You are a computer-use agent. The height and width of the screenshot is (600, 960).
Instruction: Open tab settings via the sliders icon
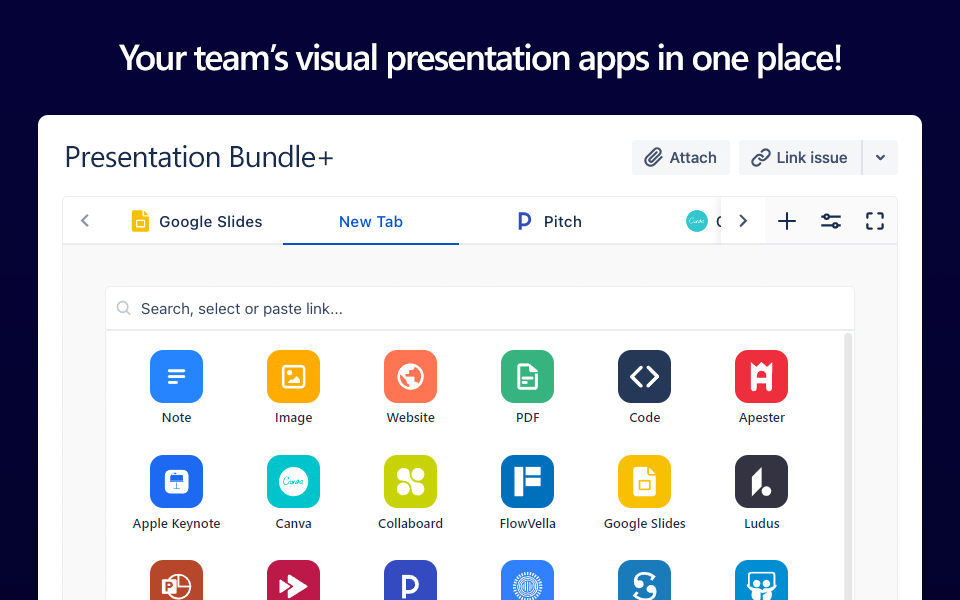pos(831,221)
